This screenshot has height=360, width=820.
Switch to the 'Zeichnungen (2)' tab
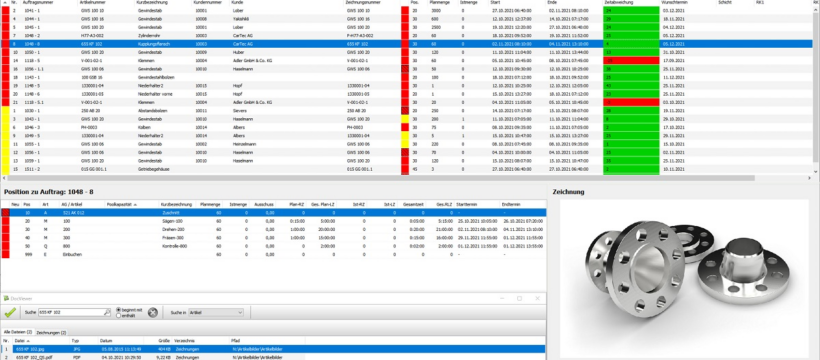click(51, 332)
